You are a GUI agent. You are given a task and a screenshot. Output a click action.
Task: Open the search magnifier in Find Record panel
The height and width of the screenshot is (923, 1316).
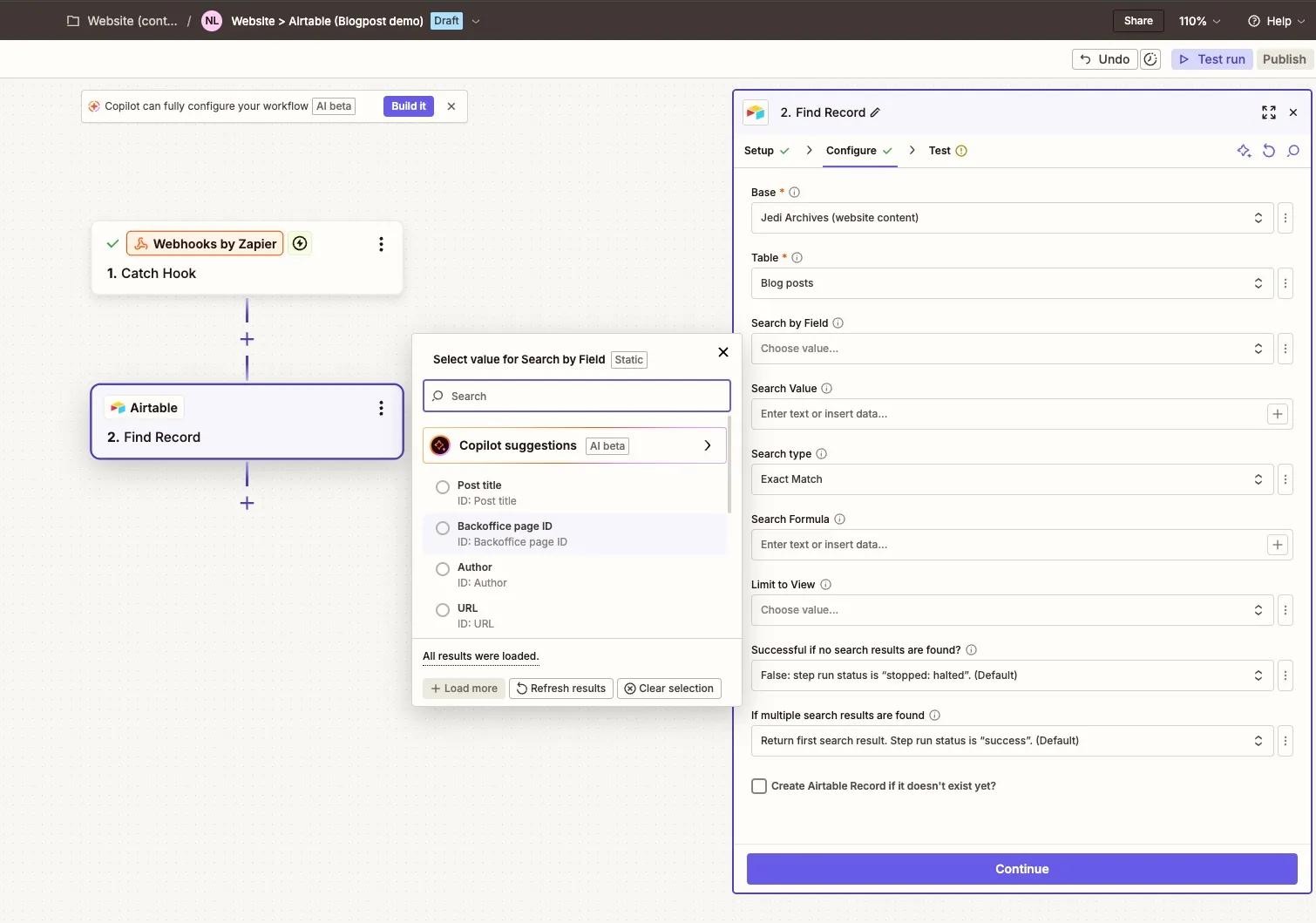point(1293,151)
